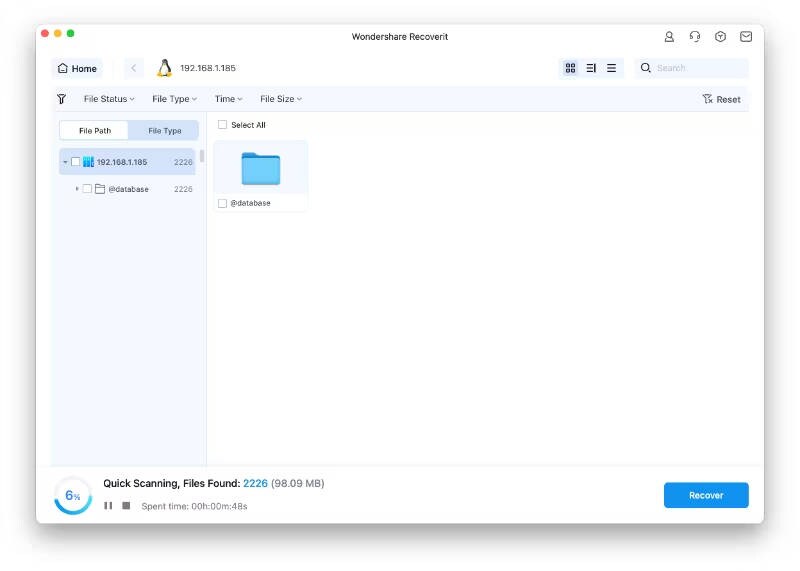The height and width of the screenshot is (571, 800).
Task: Click the Spent time 00h:00m:48s text
Action: 194,506
